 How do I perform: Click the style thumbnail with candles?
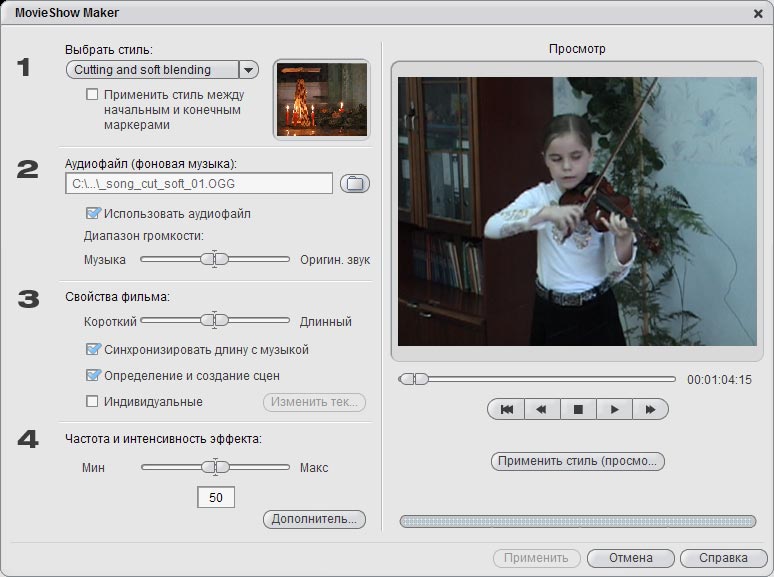[321, 99]
